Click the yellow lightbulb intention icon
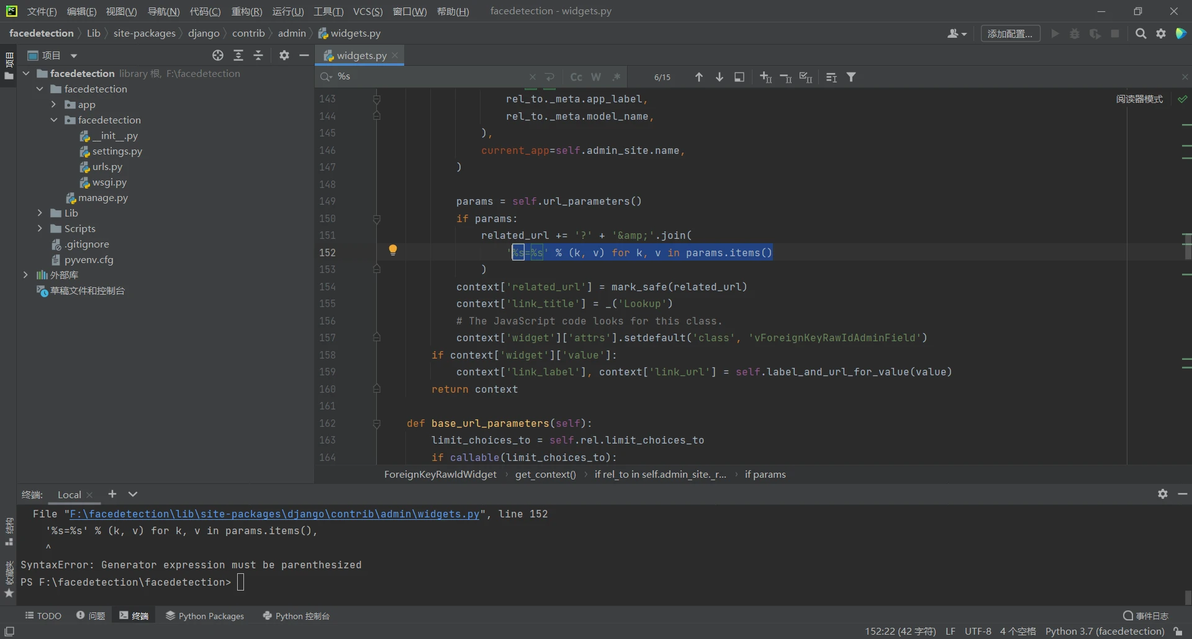This screenshot has height=639, width=1192. 393,250
